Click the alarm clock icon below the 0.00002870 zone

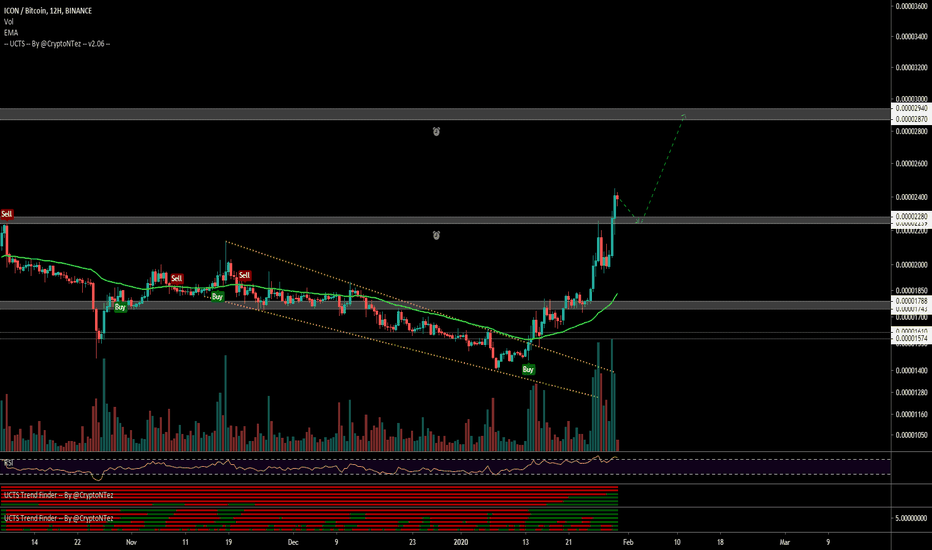[436, 131]
